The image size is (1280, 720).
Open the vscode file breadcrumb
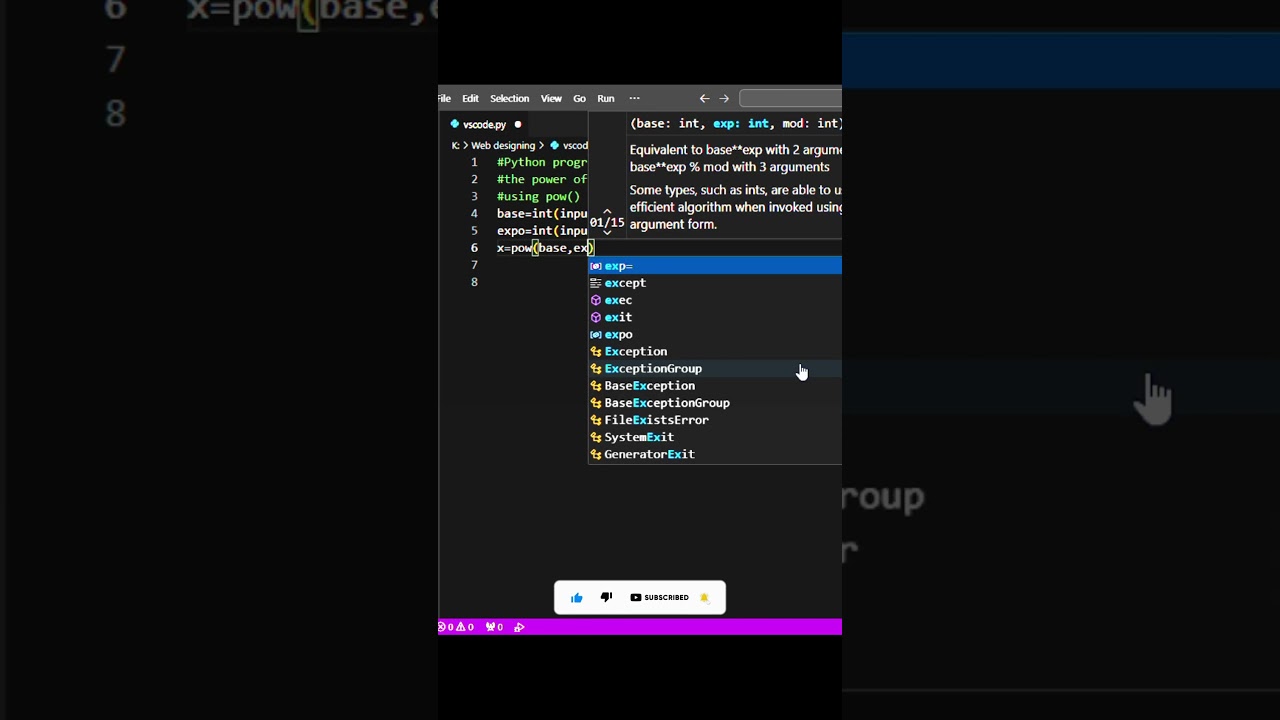pos(569,145)
